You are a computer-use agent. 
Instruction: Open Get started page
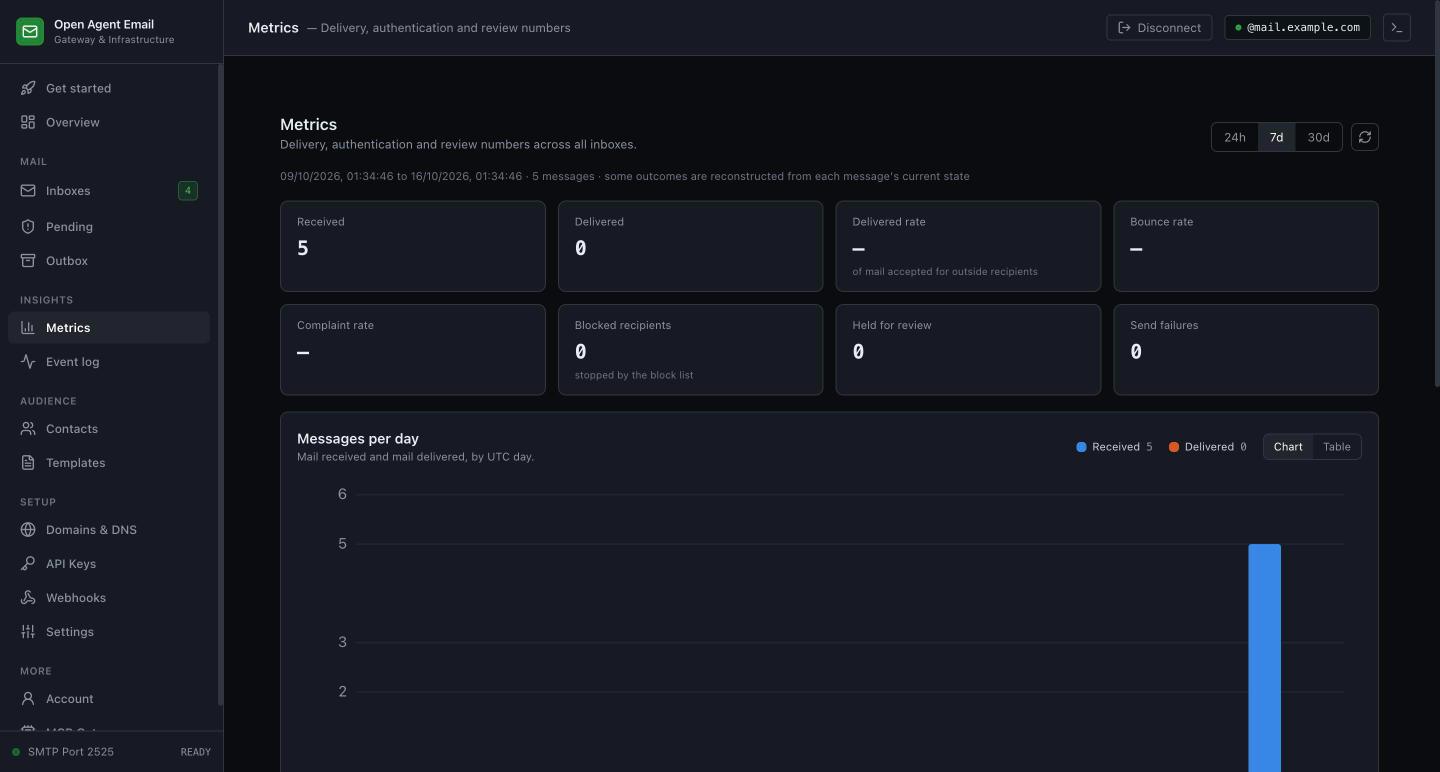pyautogui.click(x=109, y=88)
